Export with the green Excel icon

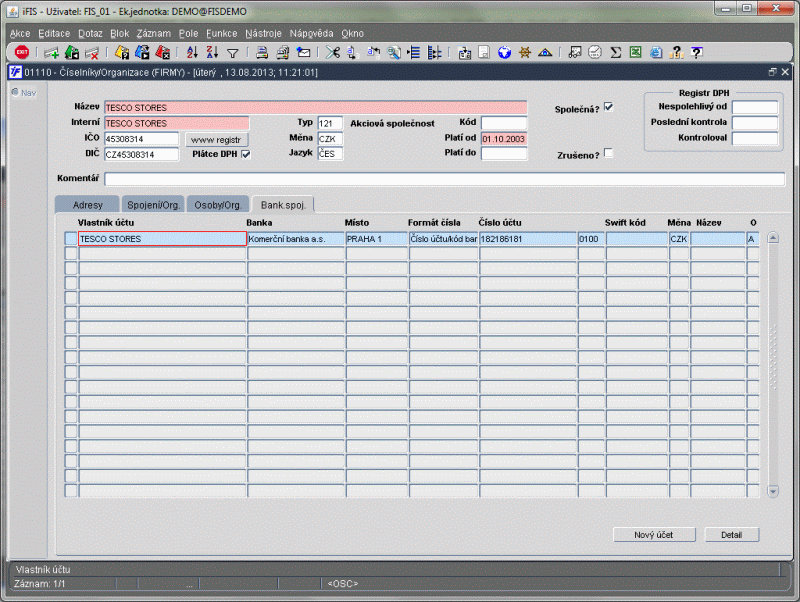[636, 53]
